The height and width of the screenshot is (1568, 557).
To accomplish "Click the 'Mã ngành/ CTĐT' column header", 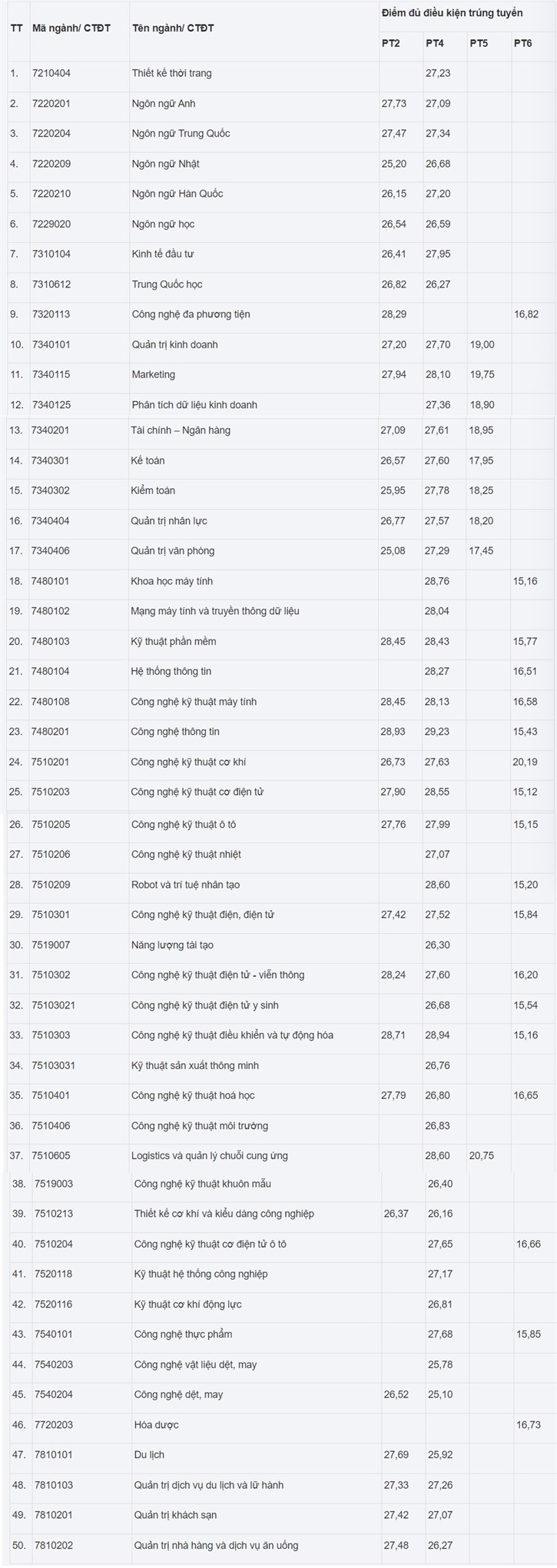I will (x=71, y=28).
